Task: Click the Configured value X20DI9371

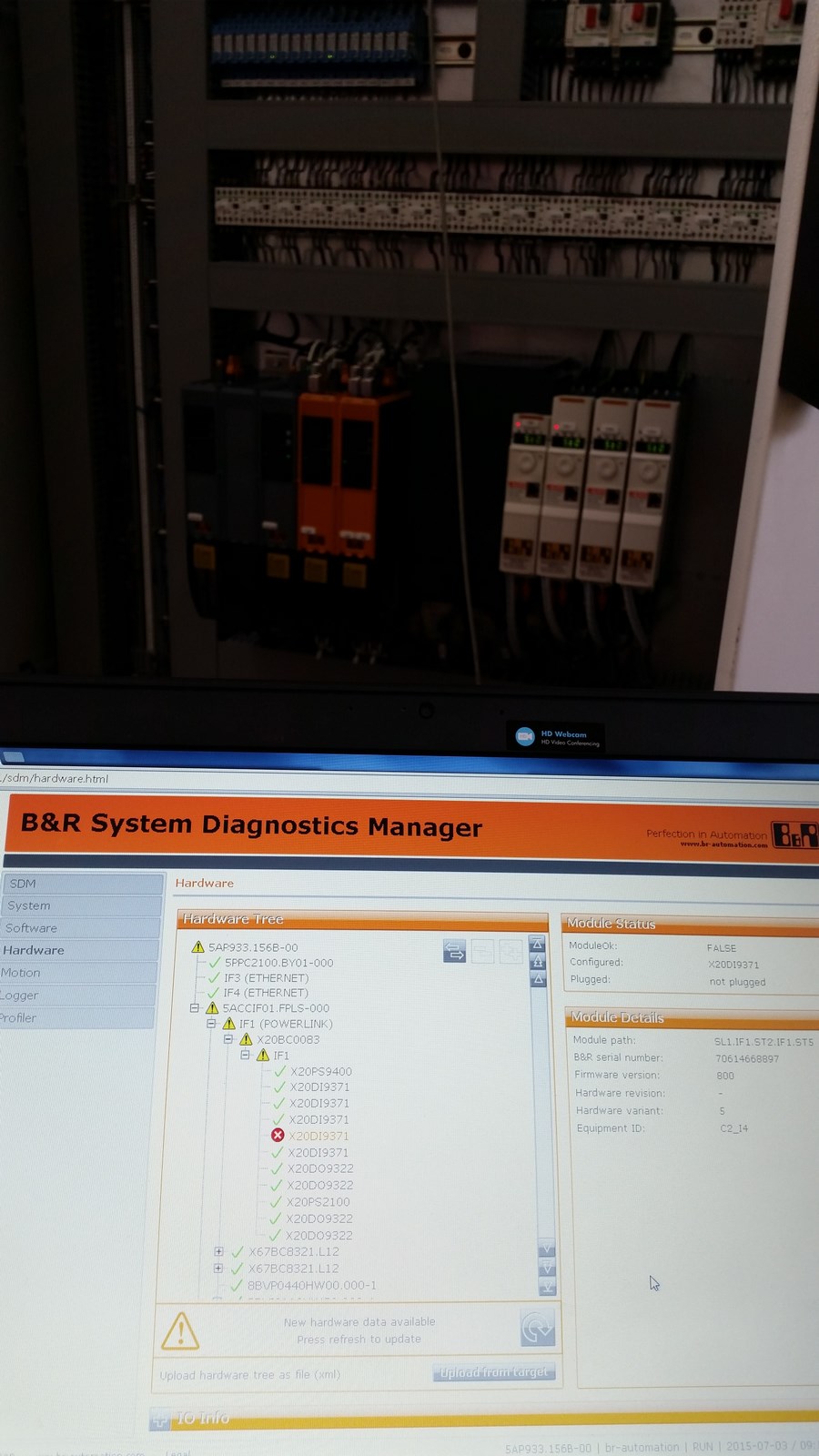Action: point(733,965)
